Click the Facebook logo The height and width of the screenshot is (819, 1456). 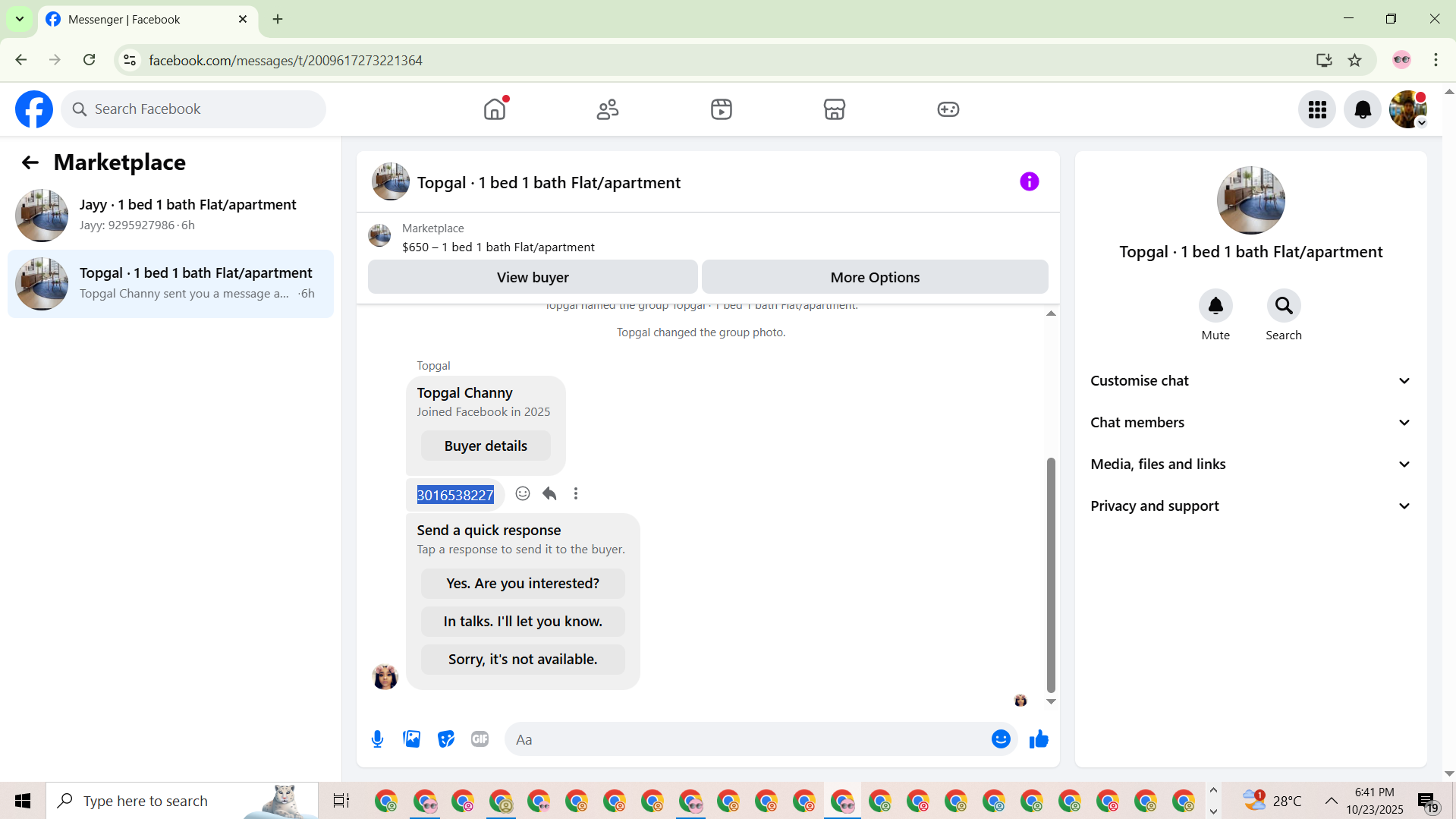[34, 109]
